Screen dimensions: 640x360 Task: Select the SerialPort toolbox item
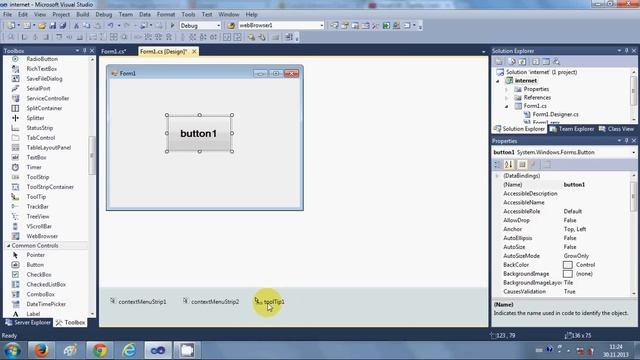[x=38, y=89]
